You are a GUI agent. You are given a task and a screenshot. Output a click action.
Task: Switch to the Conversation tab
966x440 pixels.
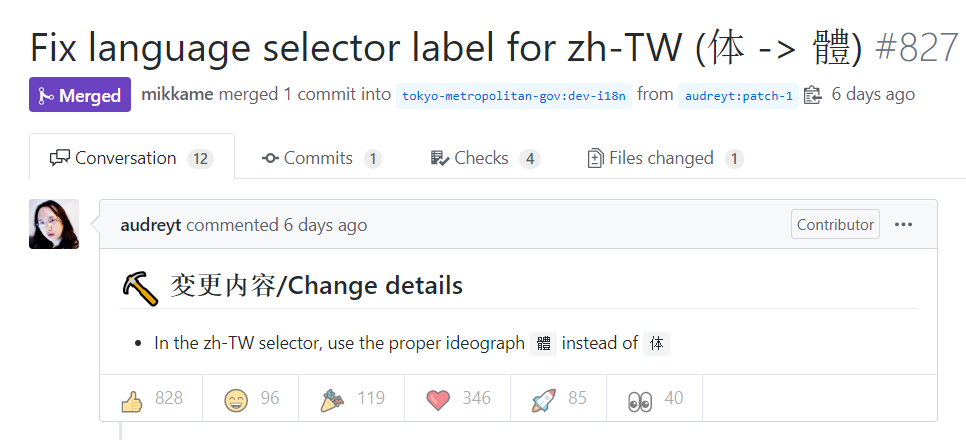pyautogui.click(x=132, y=158)
